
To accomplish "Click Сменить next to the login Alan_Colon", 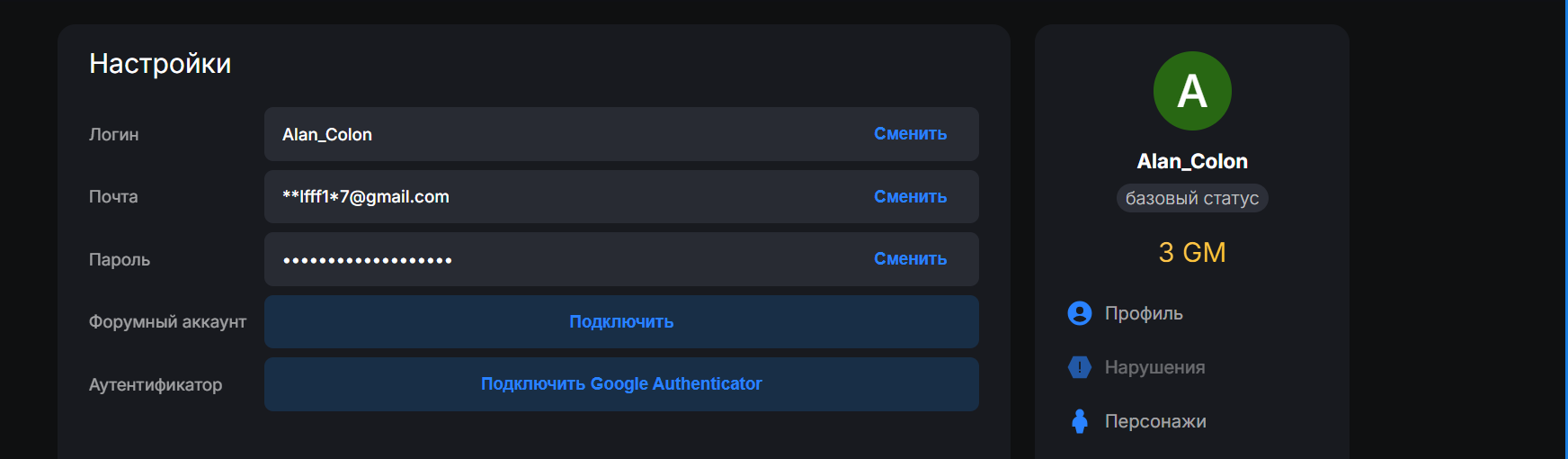I will [x=910, y=134].
